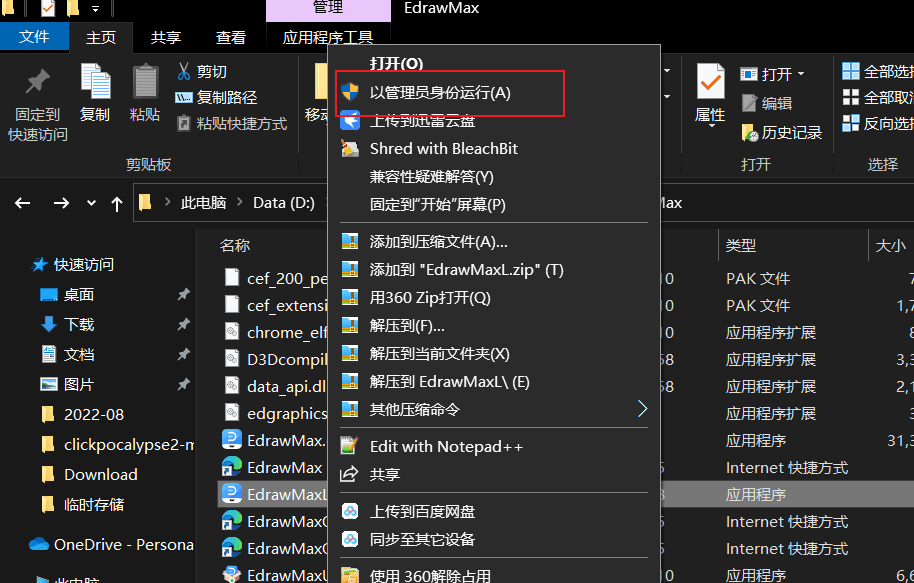Click 此电脑 in the address bar

[203, 203]
